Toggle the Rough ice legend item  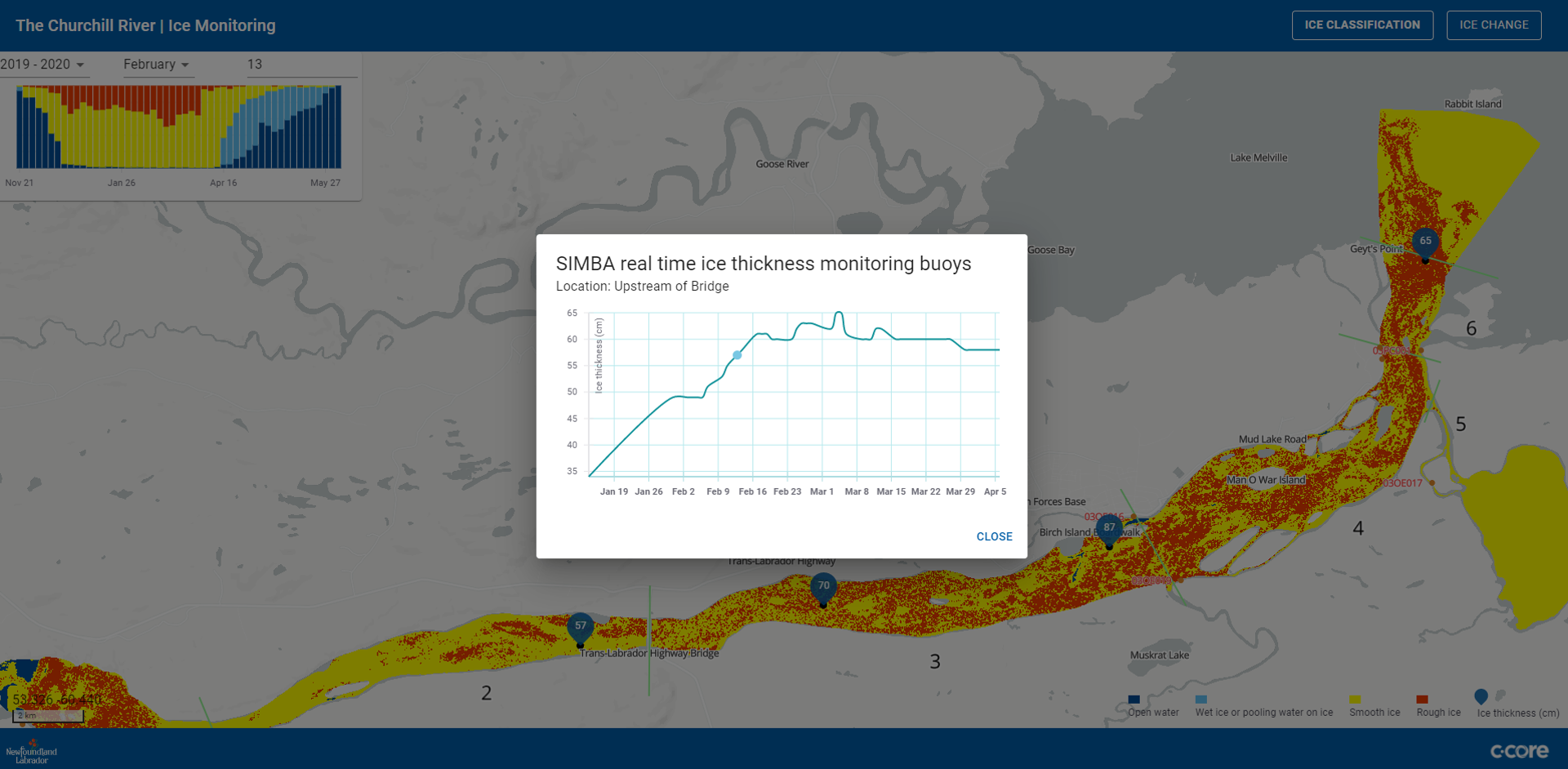point(1422,698)
